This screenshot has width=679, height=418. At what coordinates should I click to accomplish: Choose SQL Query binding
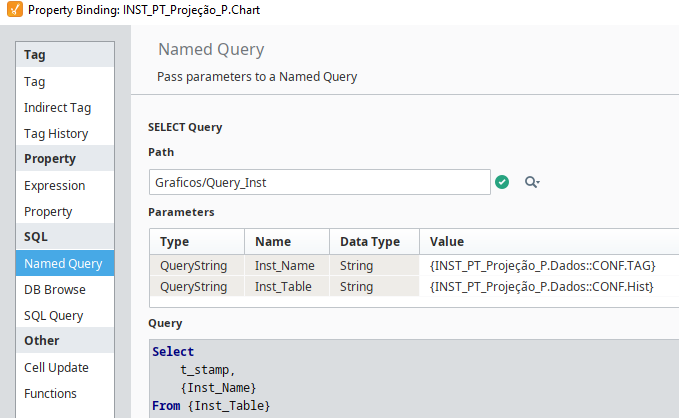[x=54, y=315]
